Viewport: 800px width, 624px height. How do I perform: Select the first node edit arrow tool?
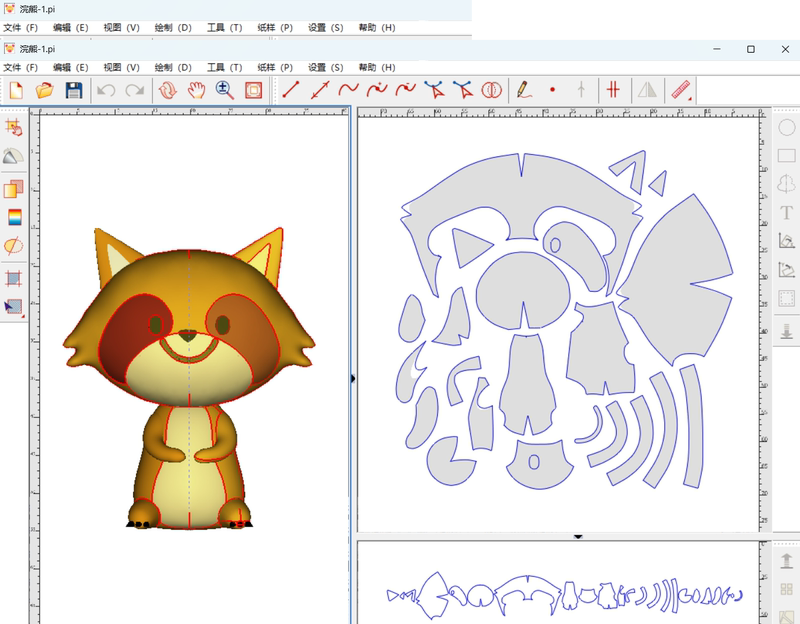click(434, 89)
